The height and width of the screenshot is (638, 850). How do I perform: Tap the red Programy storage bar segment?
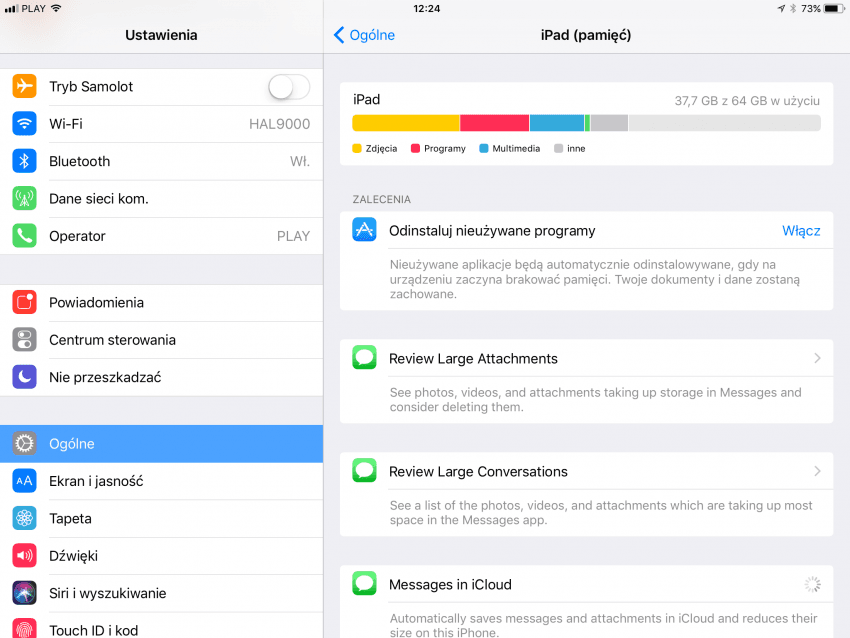(494, 123)
